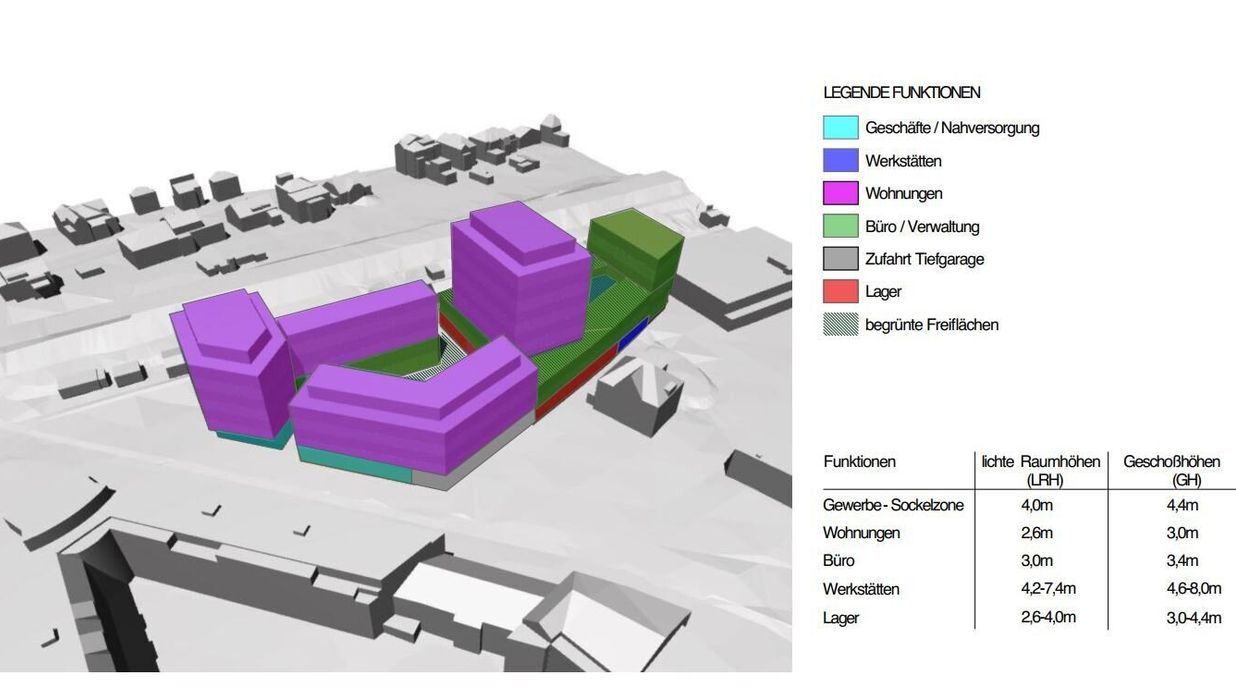Click the 'Funktionen' table column header
Viewport: 1236px width, 700px height.
(x=859, y=462)
